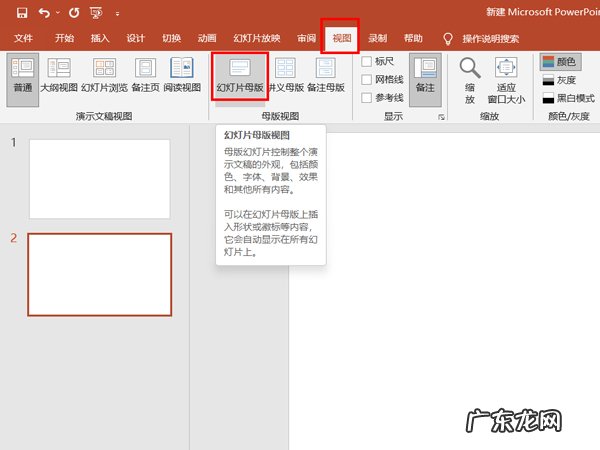Enable the Guides (参考线) checkbox
This screenshot has width=600, height=450.
click(367, 98)
